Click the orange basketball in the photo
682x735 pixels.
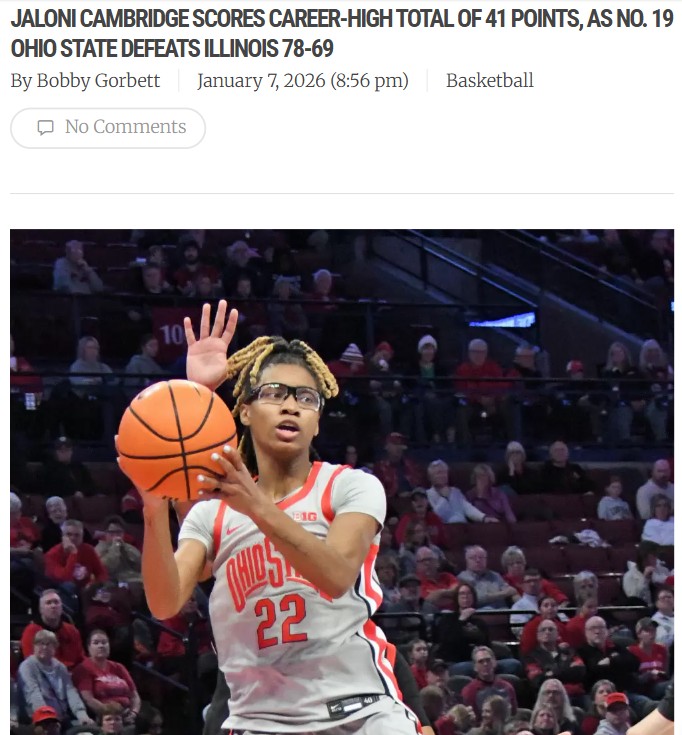[x=177, y=440]
